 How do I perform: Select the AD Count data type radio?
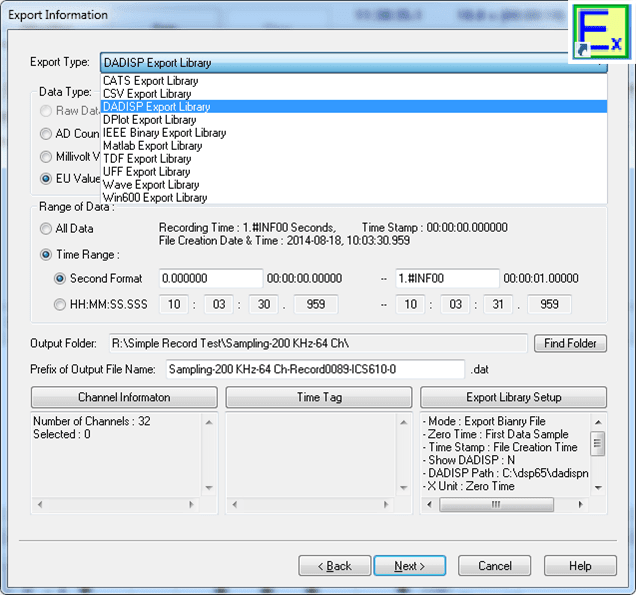pos(46,133)
